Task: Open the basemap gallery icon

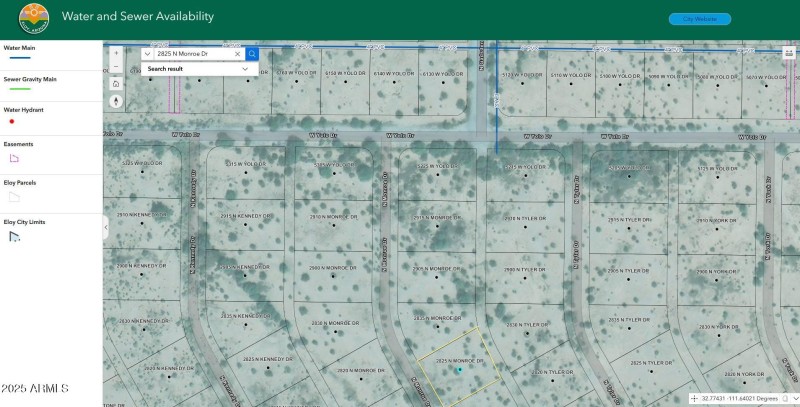Action: click(x=788, y=54)
